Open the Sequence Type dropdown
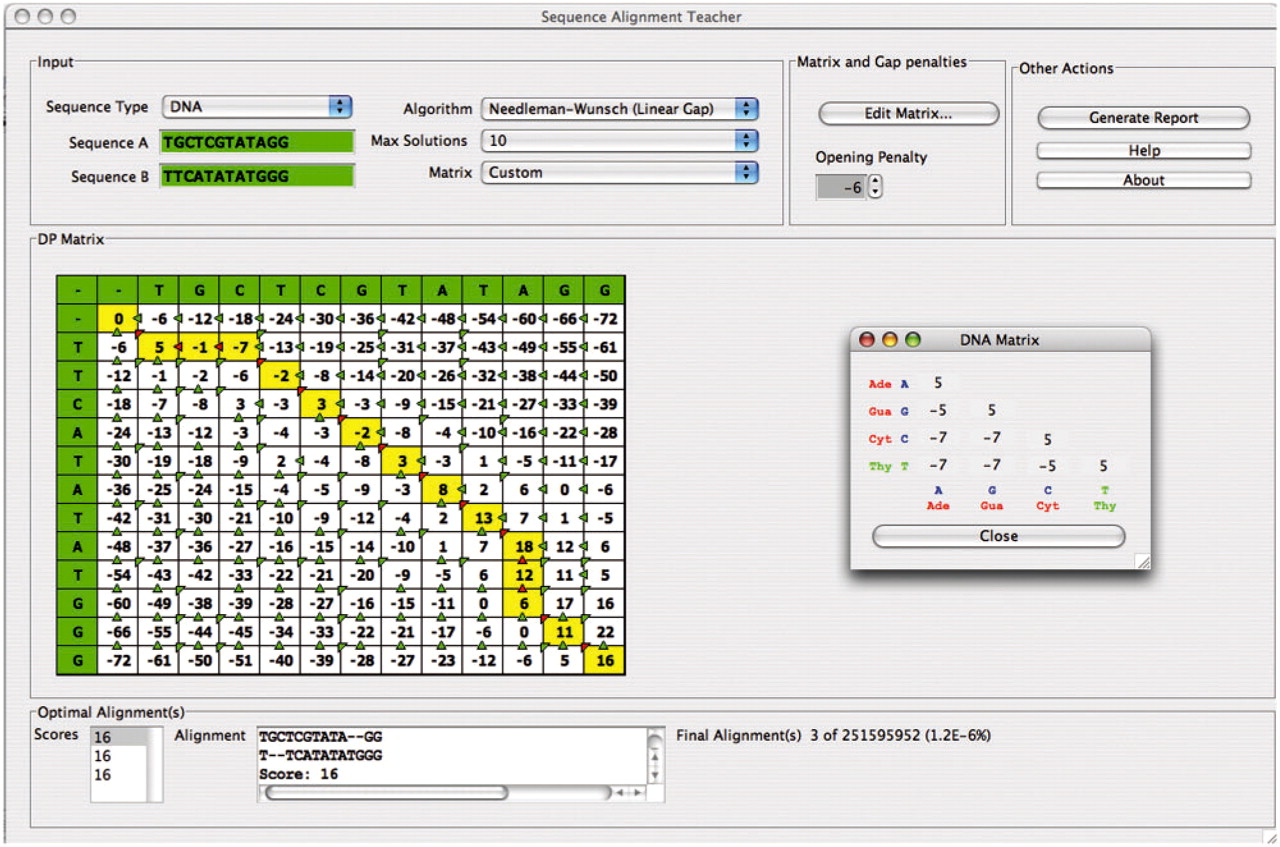Viewport: 1280px width, 847px height. [x=257, y=106]
